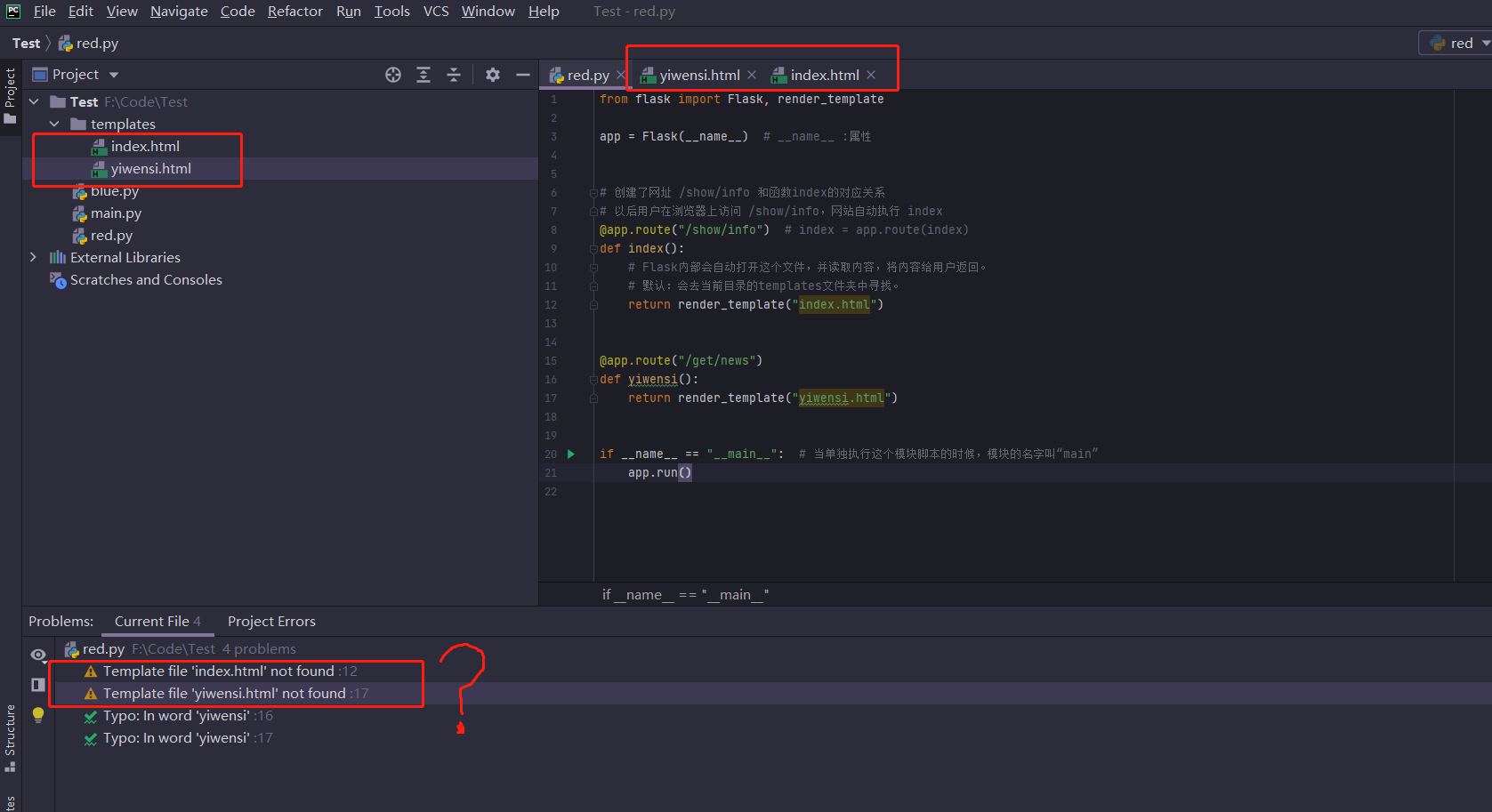
Task: Open the Navigate menu
Action: click(x=179, y=12)
